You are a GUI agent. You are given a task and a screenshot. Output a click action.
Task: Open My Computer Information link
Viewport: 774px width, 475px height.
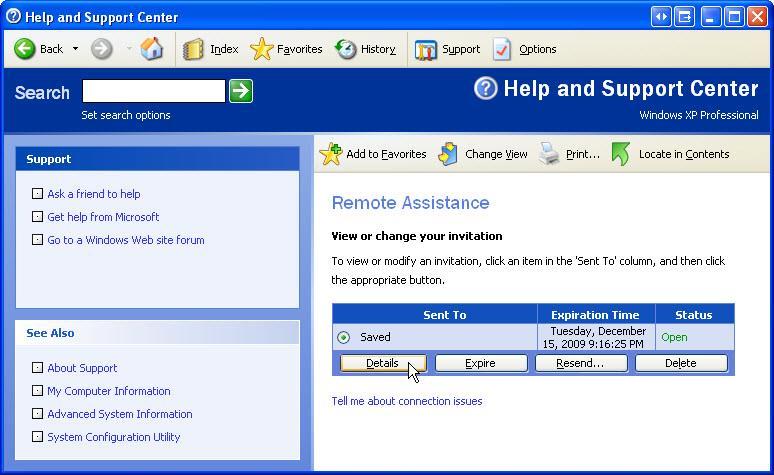[x=109, y=391]
